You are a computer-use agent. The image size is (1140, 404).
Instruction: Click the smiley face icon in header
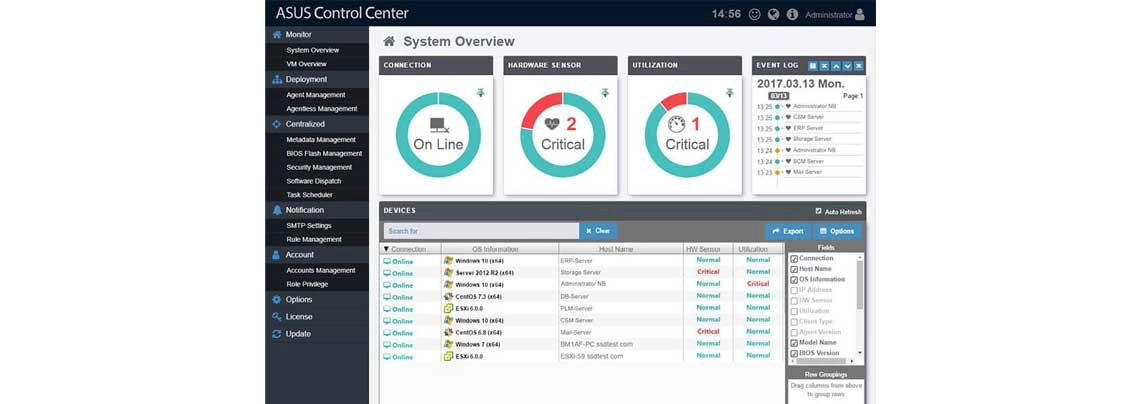coord(755,14)
